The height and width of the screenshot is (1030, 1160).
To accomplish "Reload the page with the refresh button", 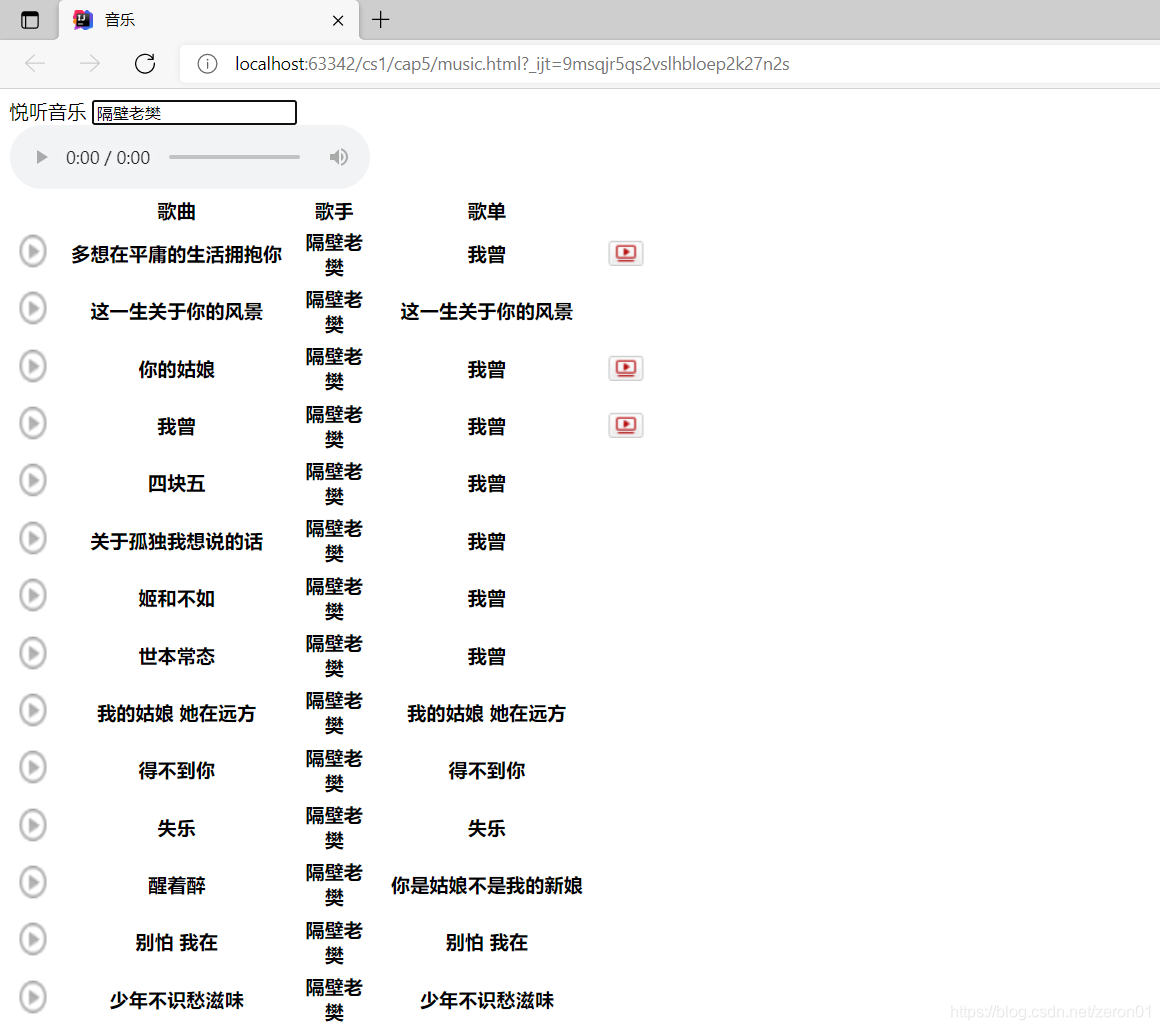I will tap(144, 63).
